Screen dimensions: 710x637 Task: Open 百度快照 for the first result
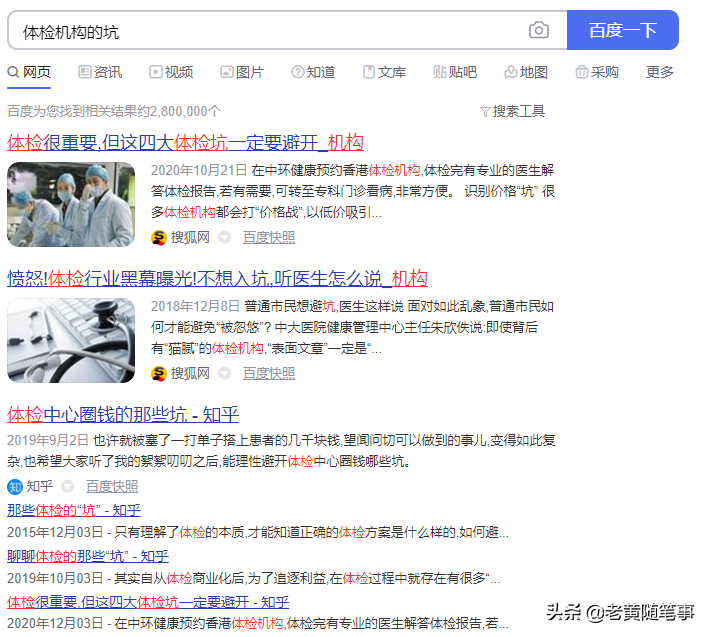point(269,237)
